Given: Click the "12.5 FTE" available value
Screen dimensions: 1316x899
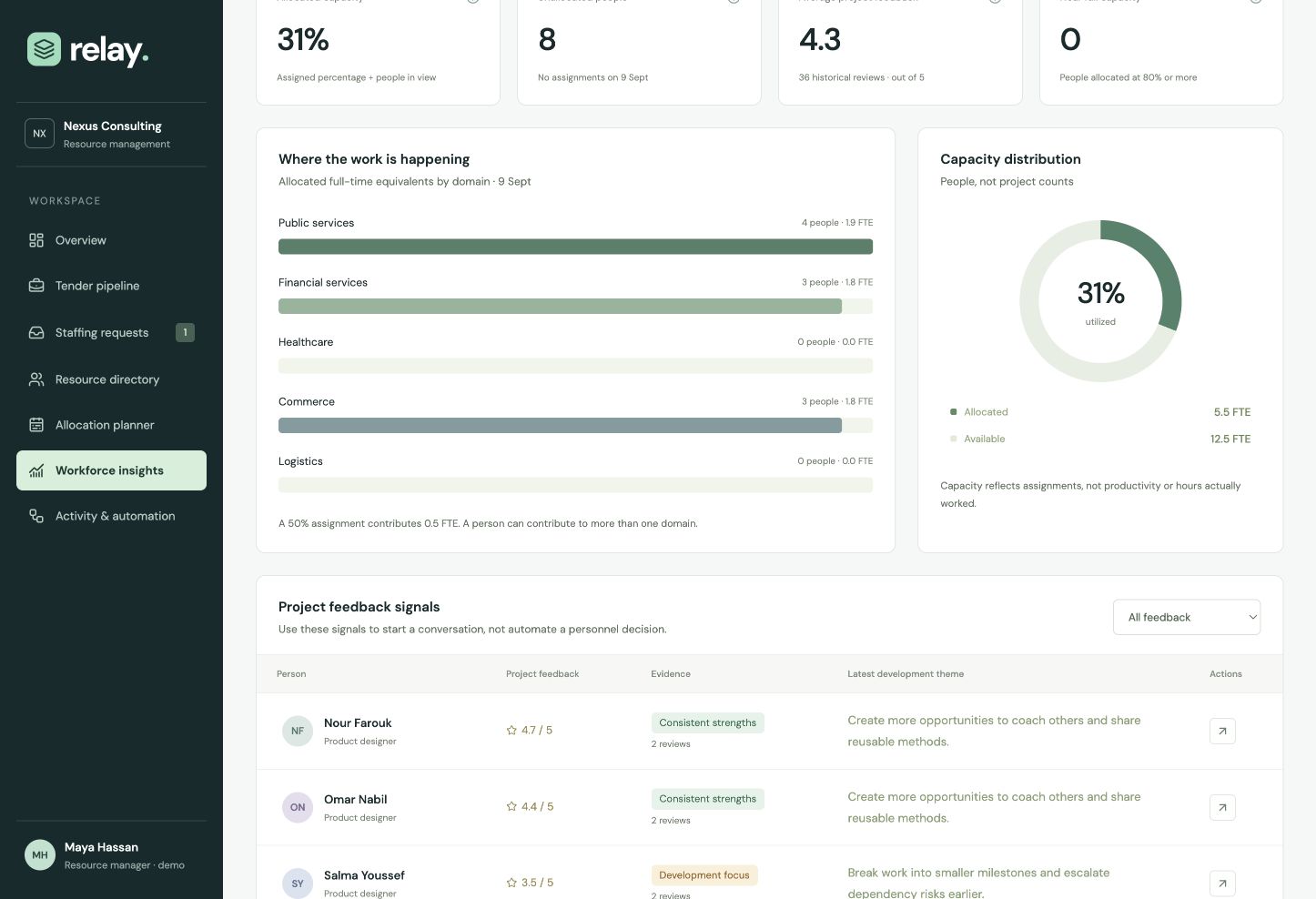Looking at the screenshot, I should click(1230, 439).
